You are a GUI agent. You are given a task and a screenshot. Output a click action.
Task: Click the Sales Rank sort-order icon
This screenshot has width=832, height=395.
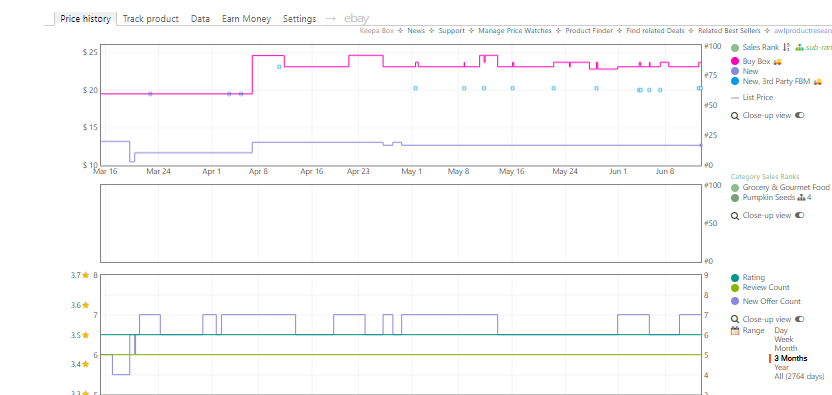click(x=786, y=48)
